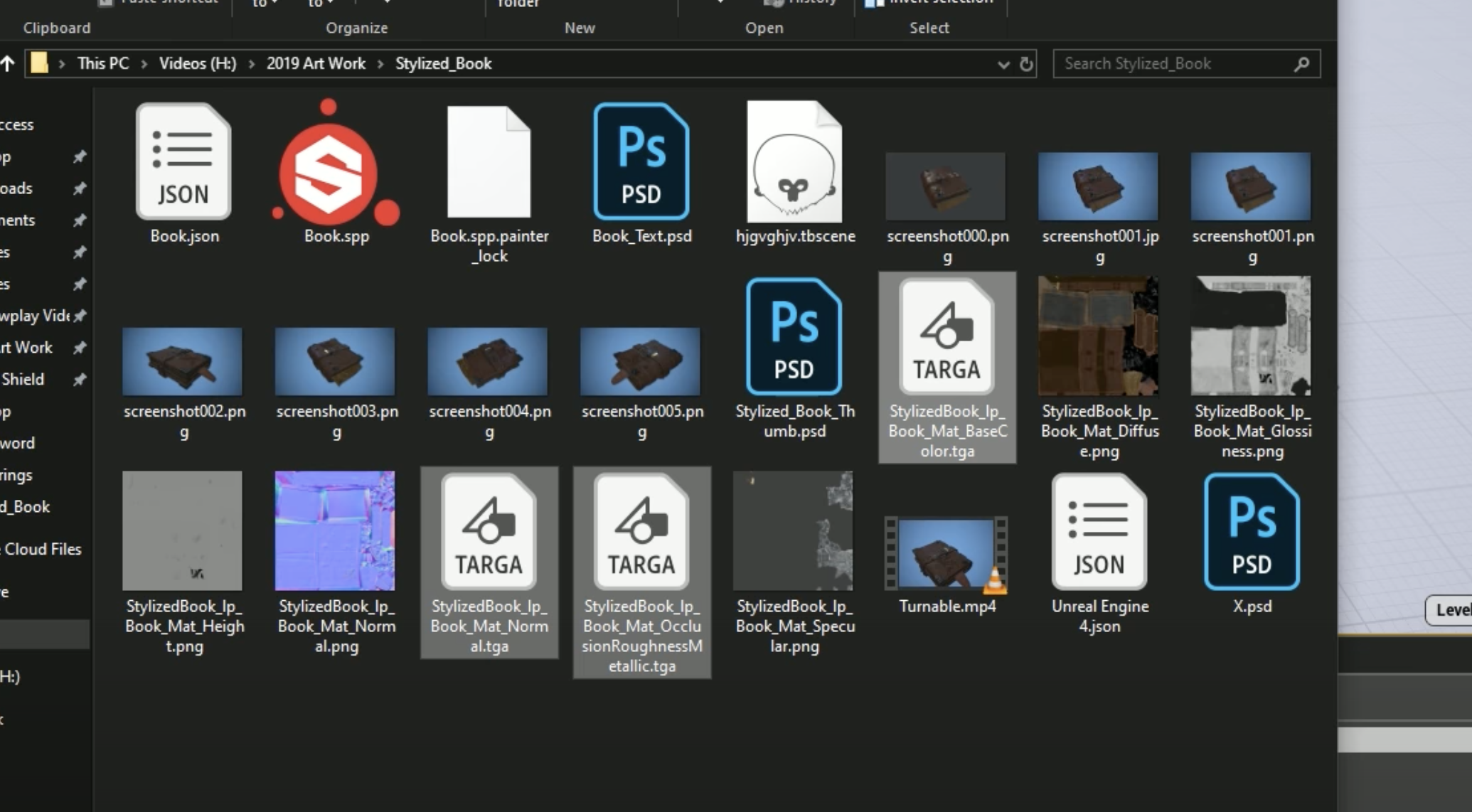
Task: Click the Book_Text.psd Photoshop file
Action: pyautogui.click(x=641, y=164)
